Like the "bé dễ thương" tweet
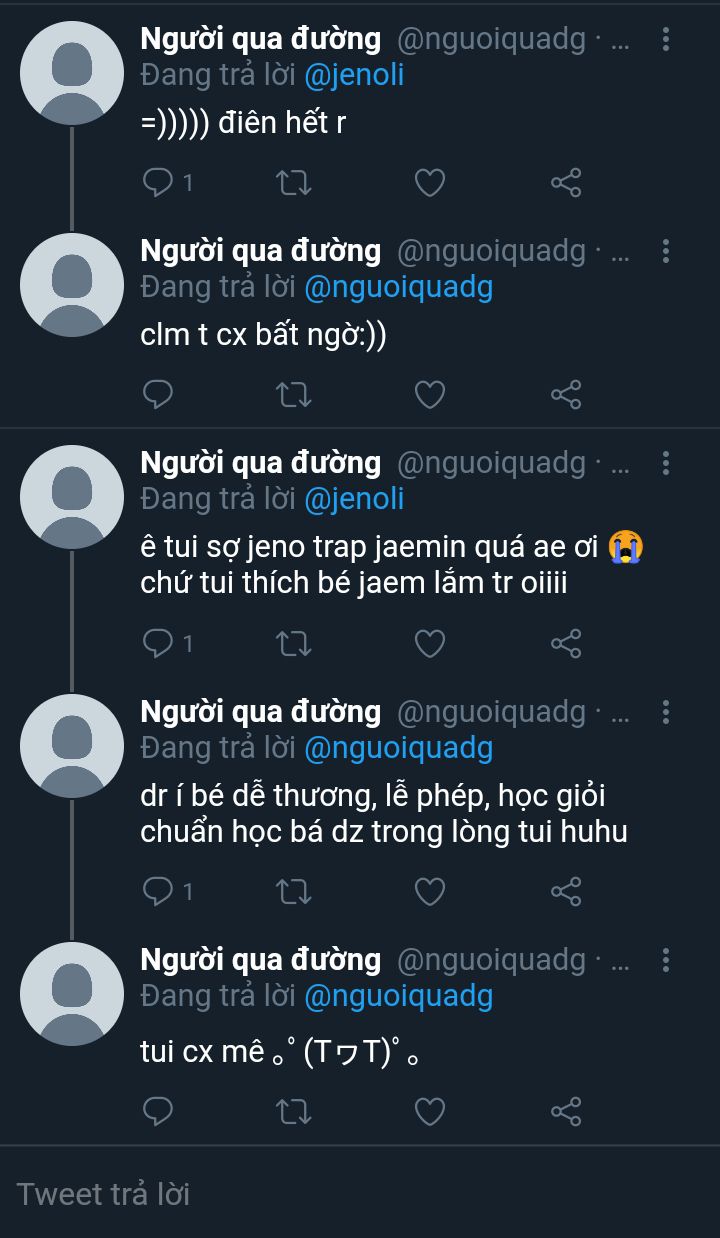The height and width of the screenshot is (1238, 720). click(x=429, y=890)
